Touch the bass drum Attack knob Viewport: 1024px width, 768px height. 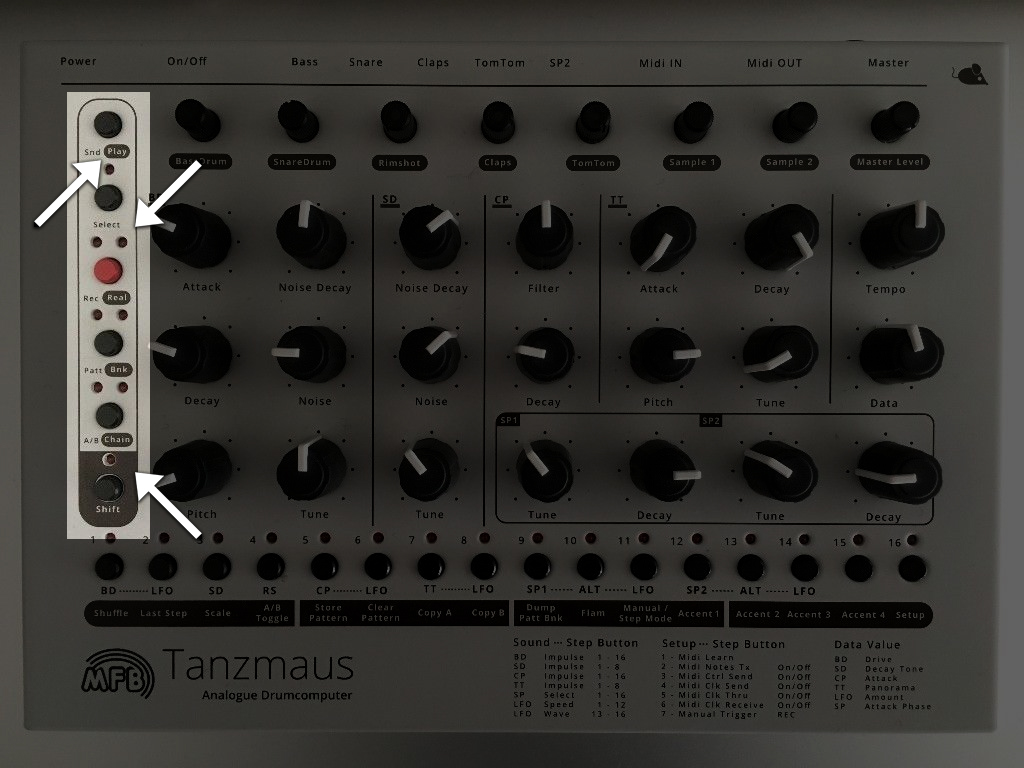[x=191, y=235]
